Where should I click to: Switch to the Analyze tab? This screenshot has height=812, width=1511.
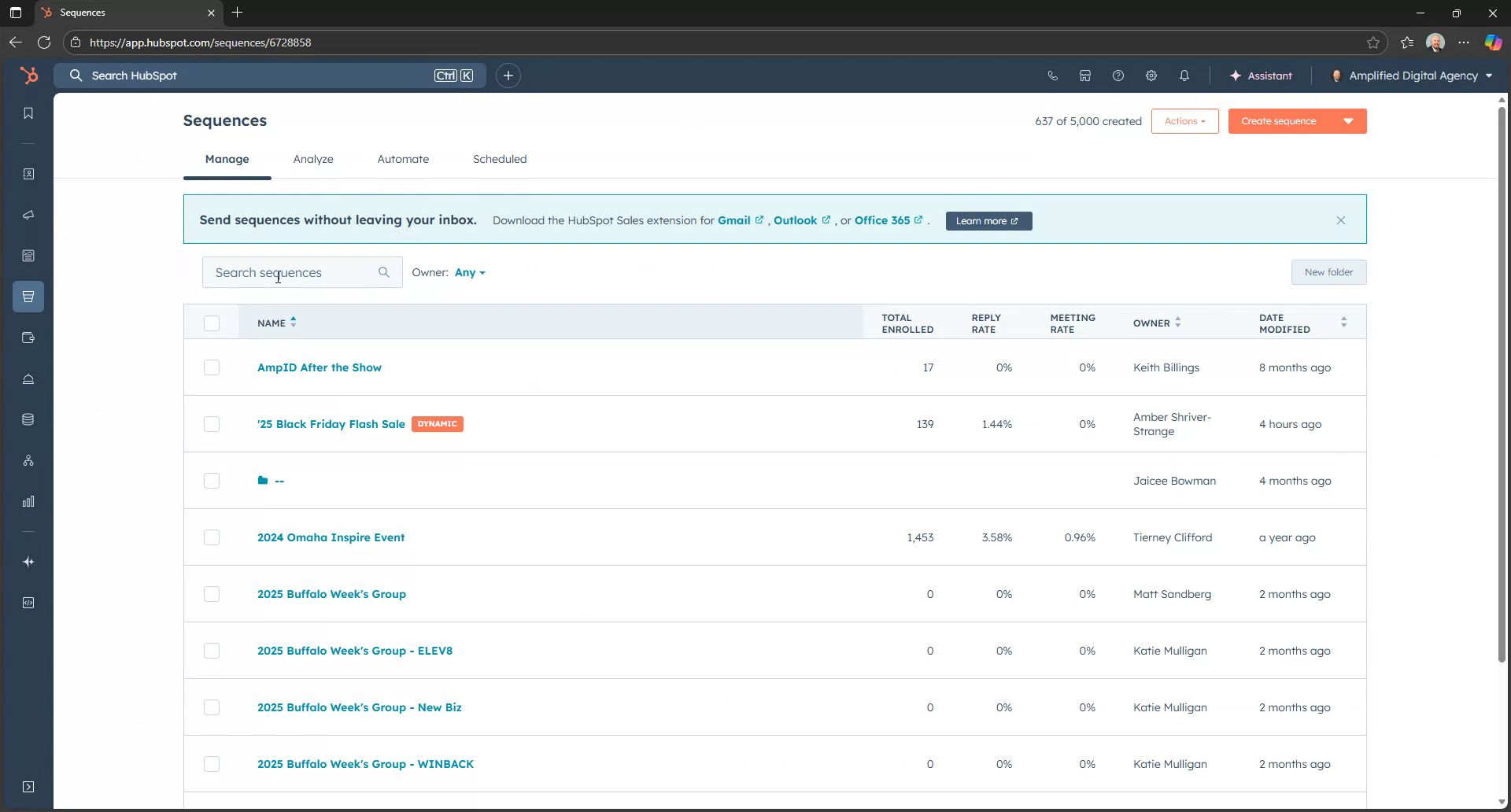(313, 159)
